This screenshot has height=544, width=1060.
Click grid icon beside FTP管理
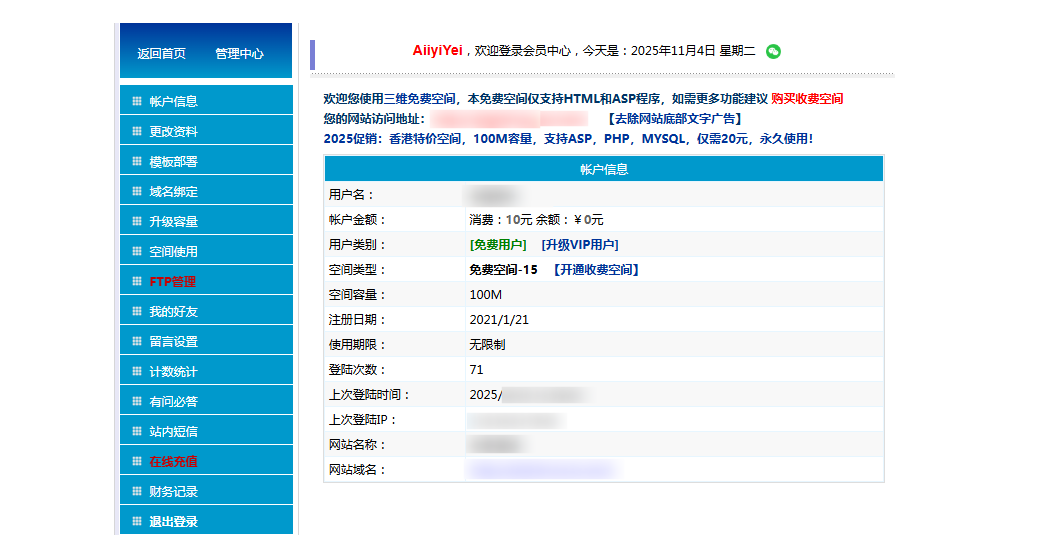pyautogui.click(x=136, y=281)
